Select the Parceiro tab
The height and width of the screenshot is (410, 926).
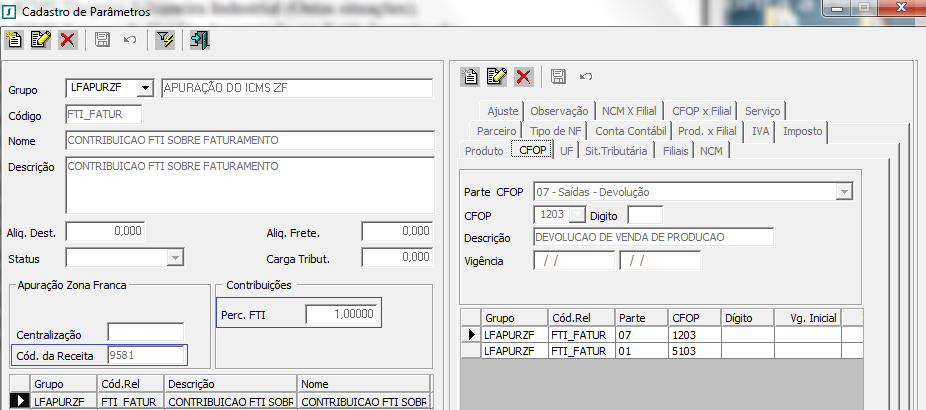pos(497,131)
